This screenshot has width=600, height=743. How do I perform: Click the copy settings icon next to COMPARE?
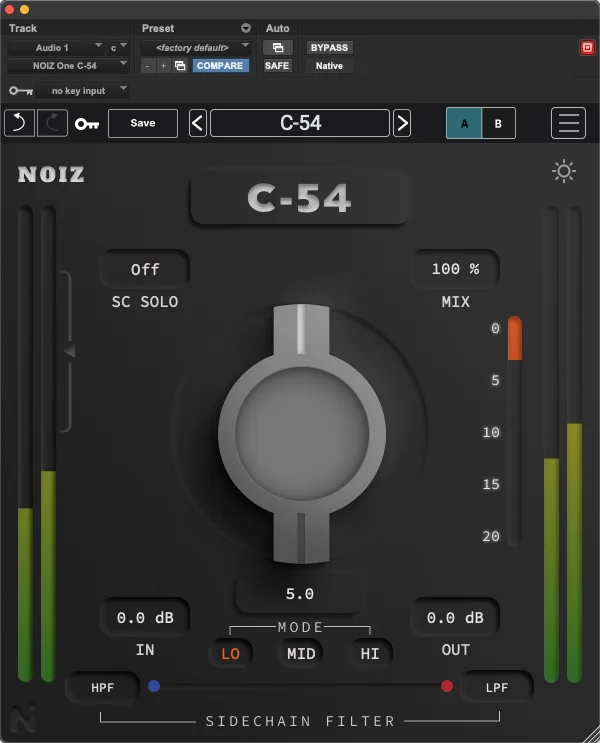(180, 65)
